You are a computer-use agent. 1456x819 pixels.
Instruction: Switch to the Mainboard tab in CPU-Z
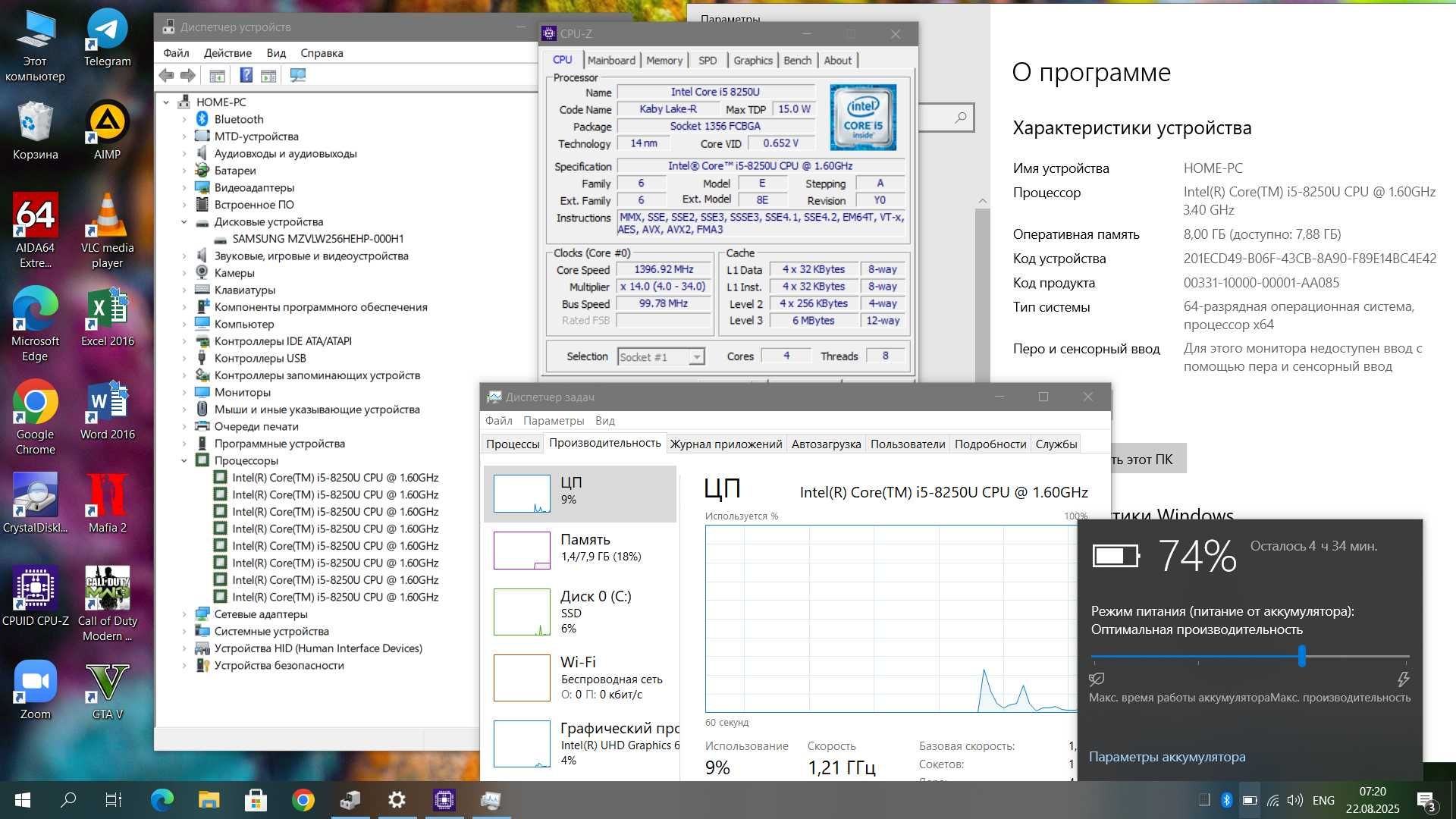pos(611,61)
